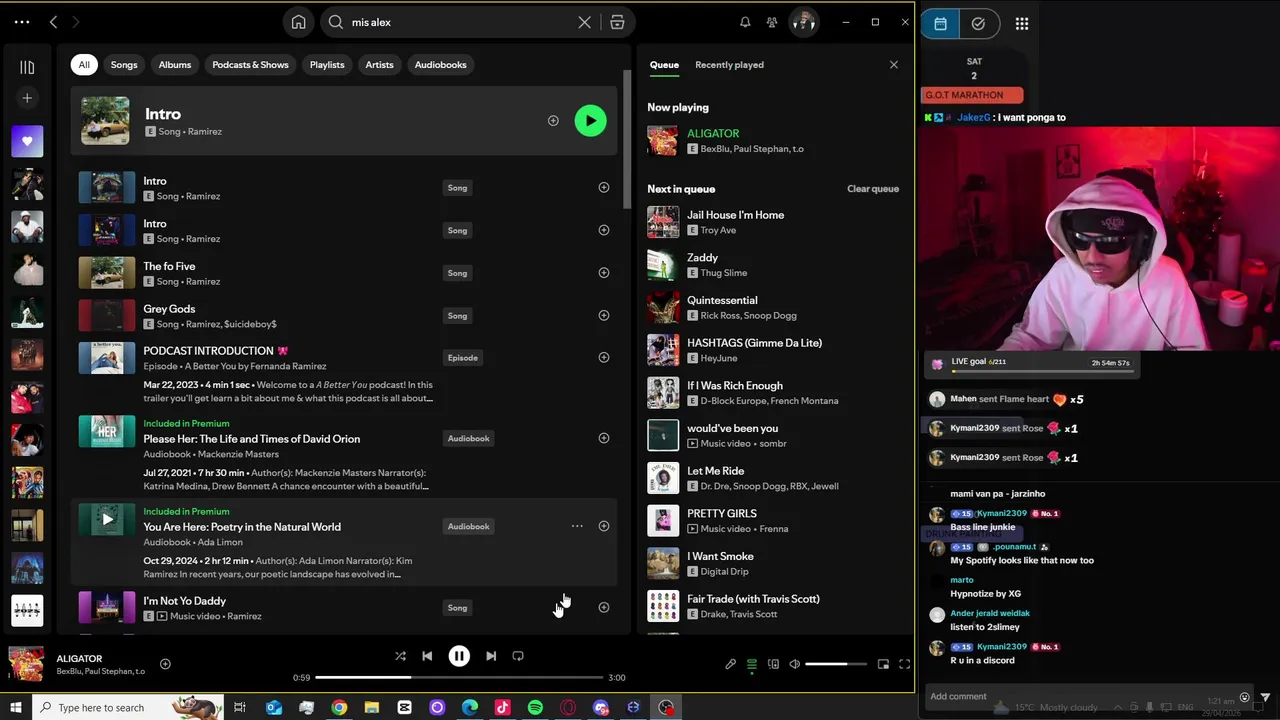Open Spotify from the taskbar
This screenshot has width=1280, height=720.
tap(535, 707)
